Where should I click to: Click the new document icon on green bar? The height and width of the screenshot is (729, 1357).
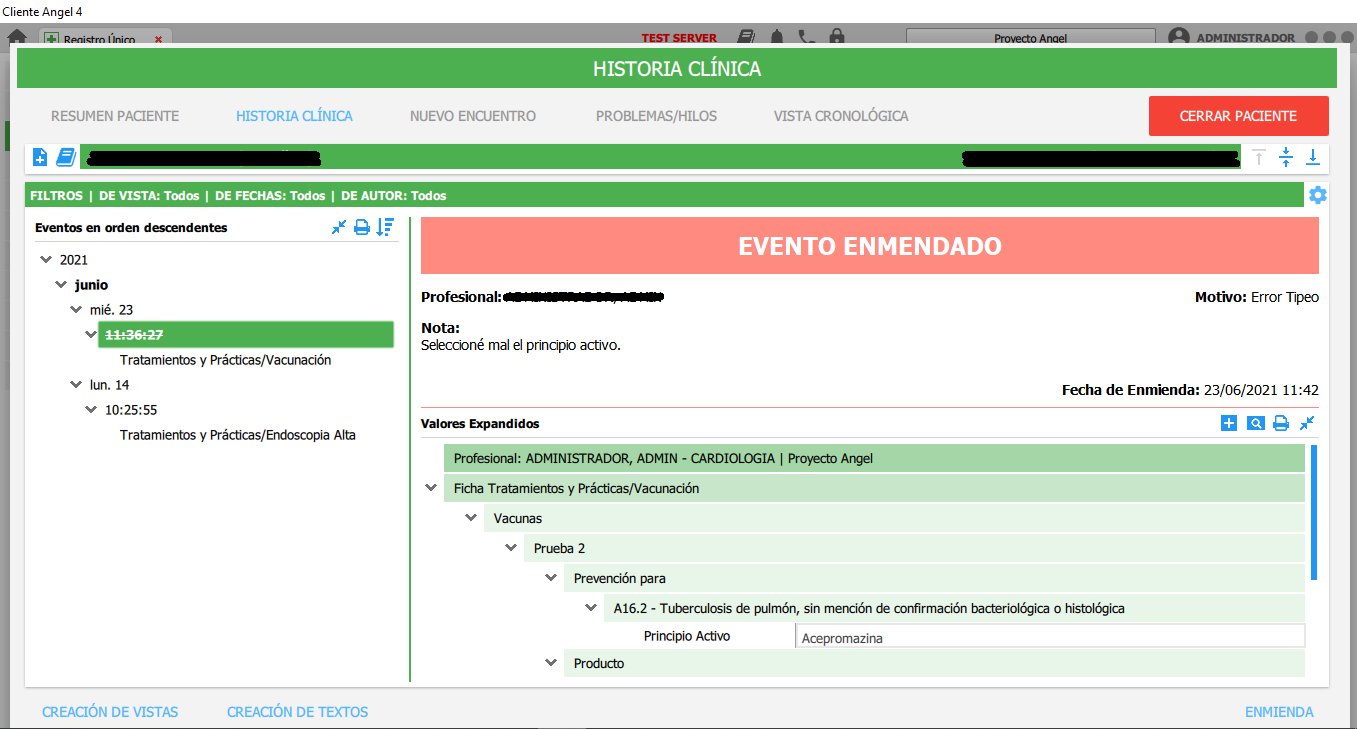(39, 157)
